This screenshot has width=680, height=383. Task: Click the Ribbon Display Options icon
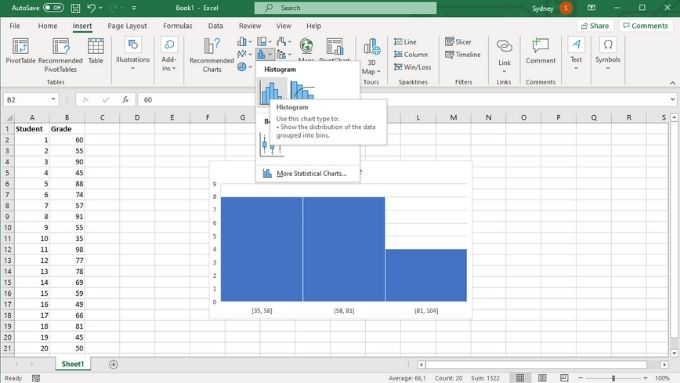pos(591,8)
